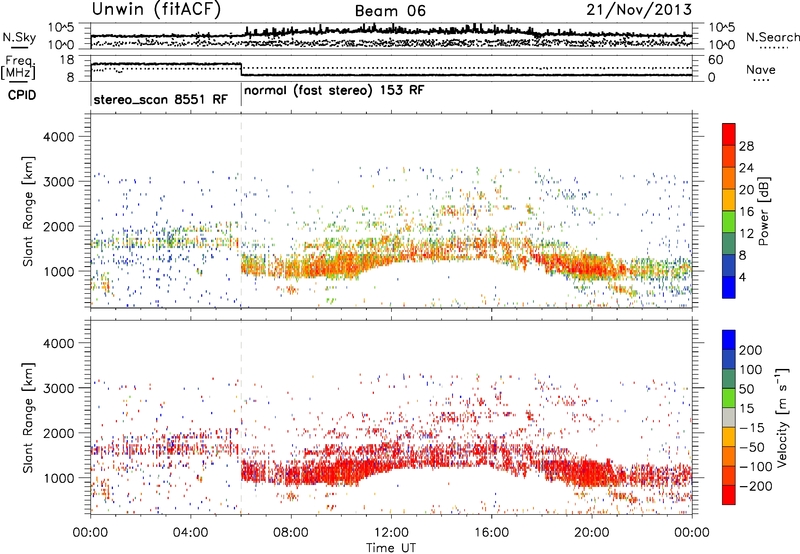This screenshot has width=800, height=554.
Task: Click the 'Nave' legend label
Action: coord(761,70)
